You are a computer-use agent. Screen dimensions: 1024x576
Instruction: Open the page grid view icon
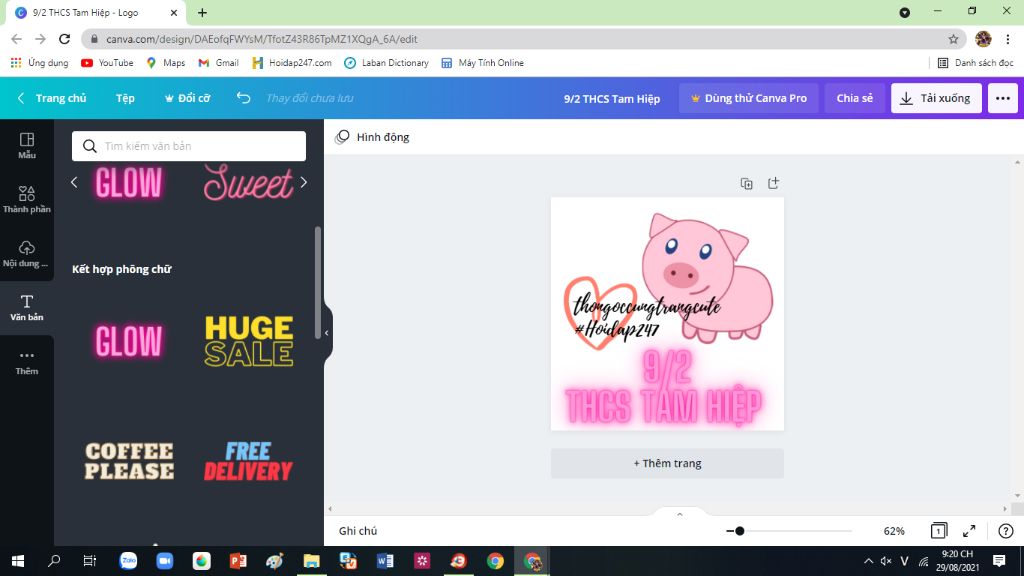pos(938,530)
